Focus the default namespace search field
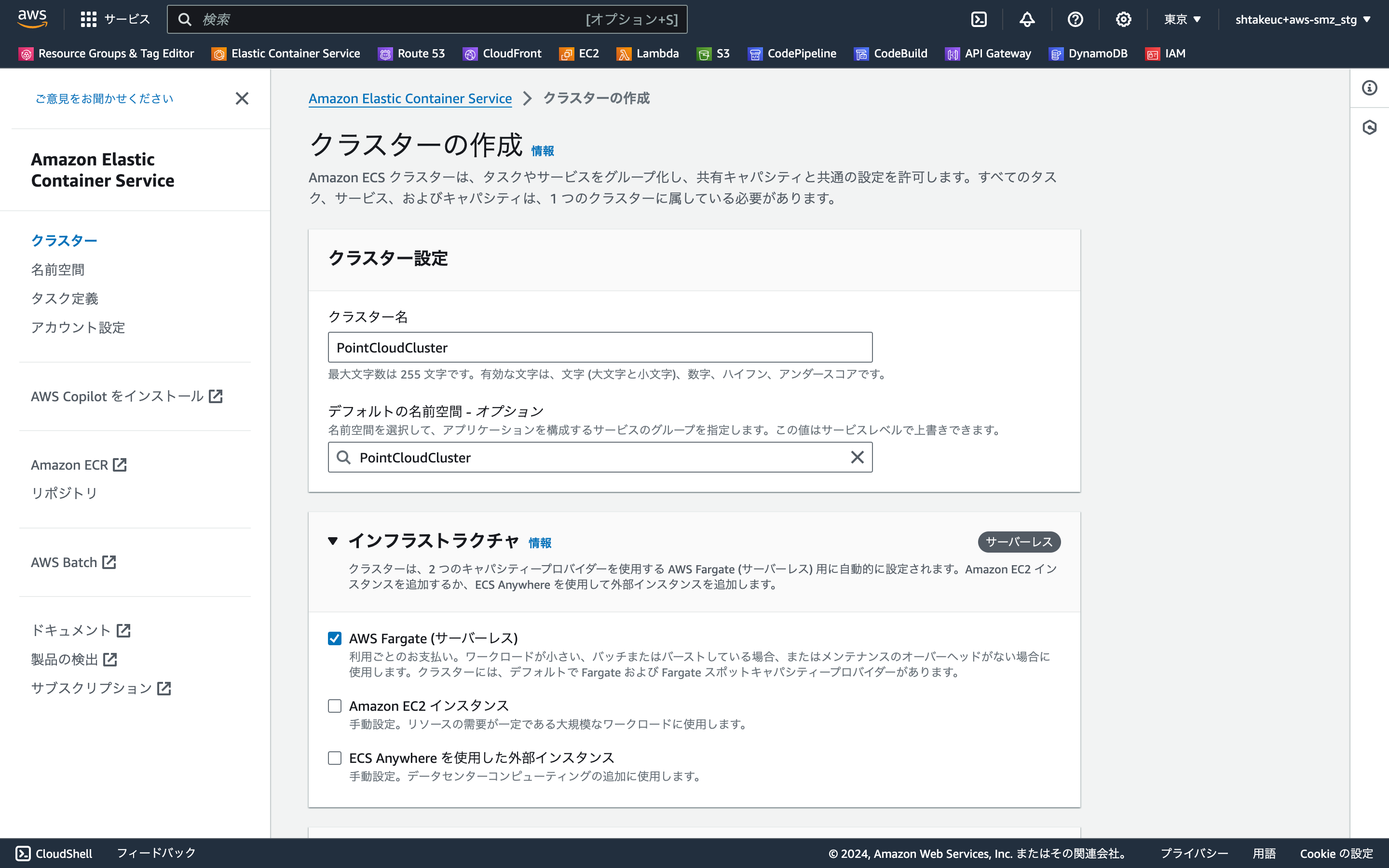 600,457
